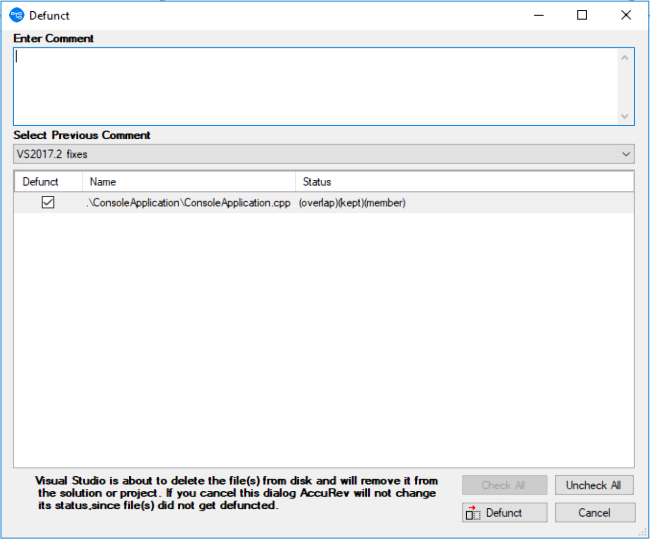
Task: Click the Select Previous Comment label
Action: tap(82, 135)
